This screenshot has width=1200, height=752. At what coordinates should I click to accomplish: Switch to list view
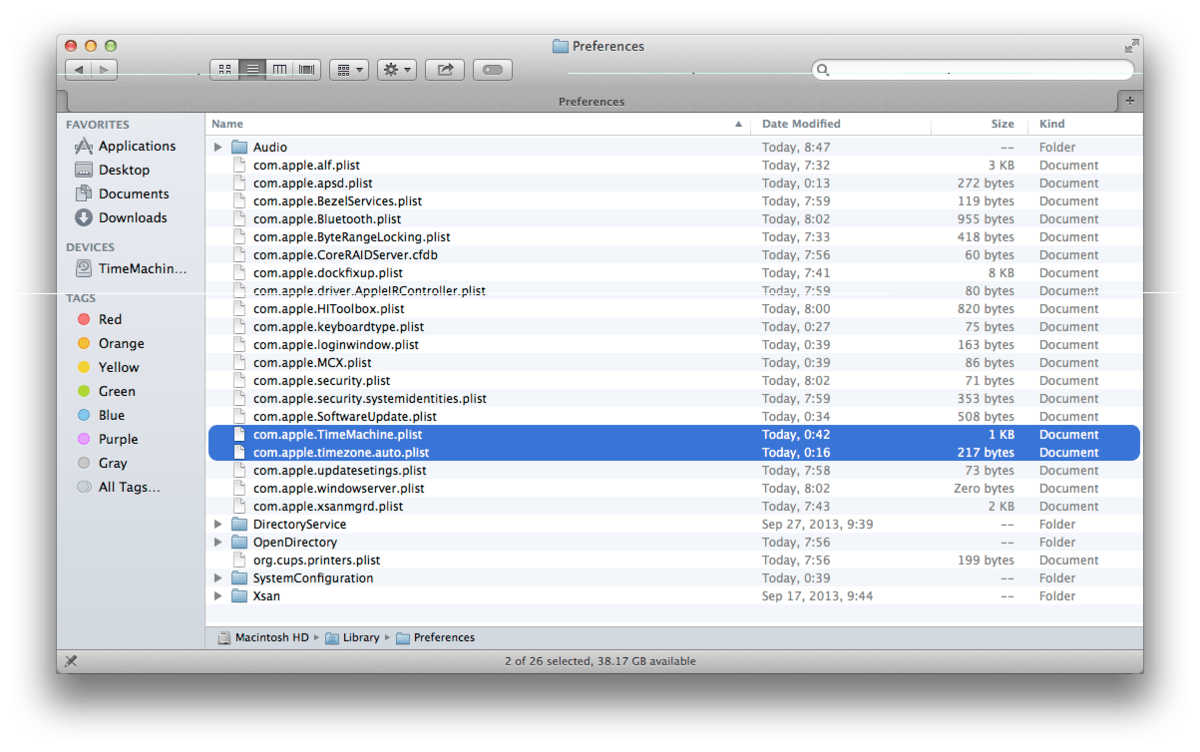[x=252, y=70]
